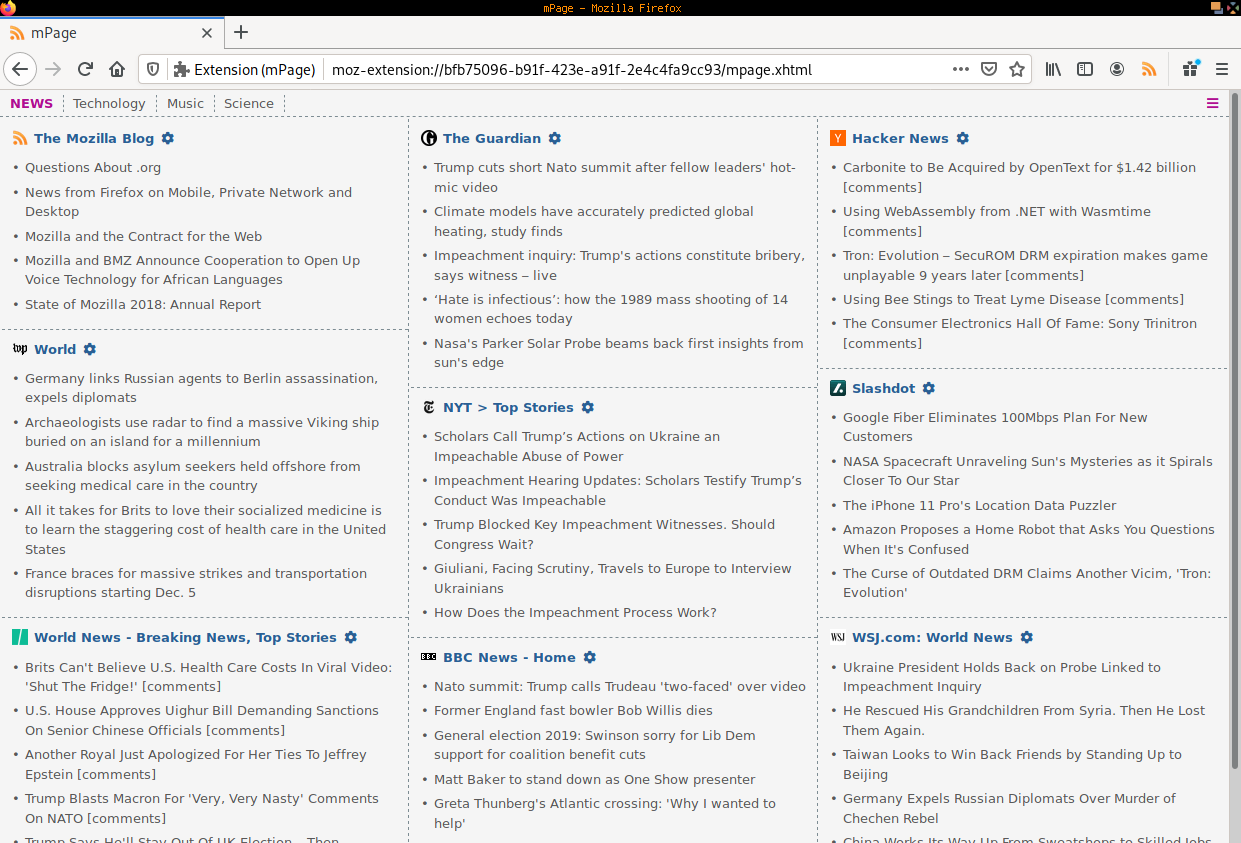Open settings gear for WSJ.com: World News widget
1241x843 pixels.
click(1027, 637)
